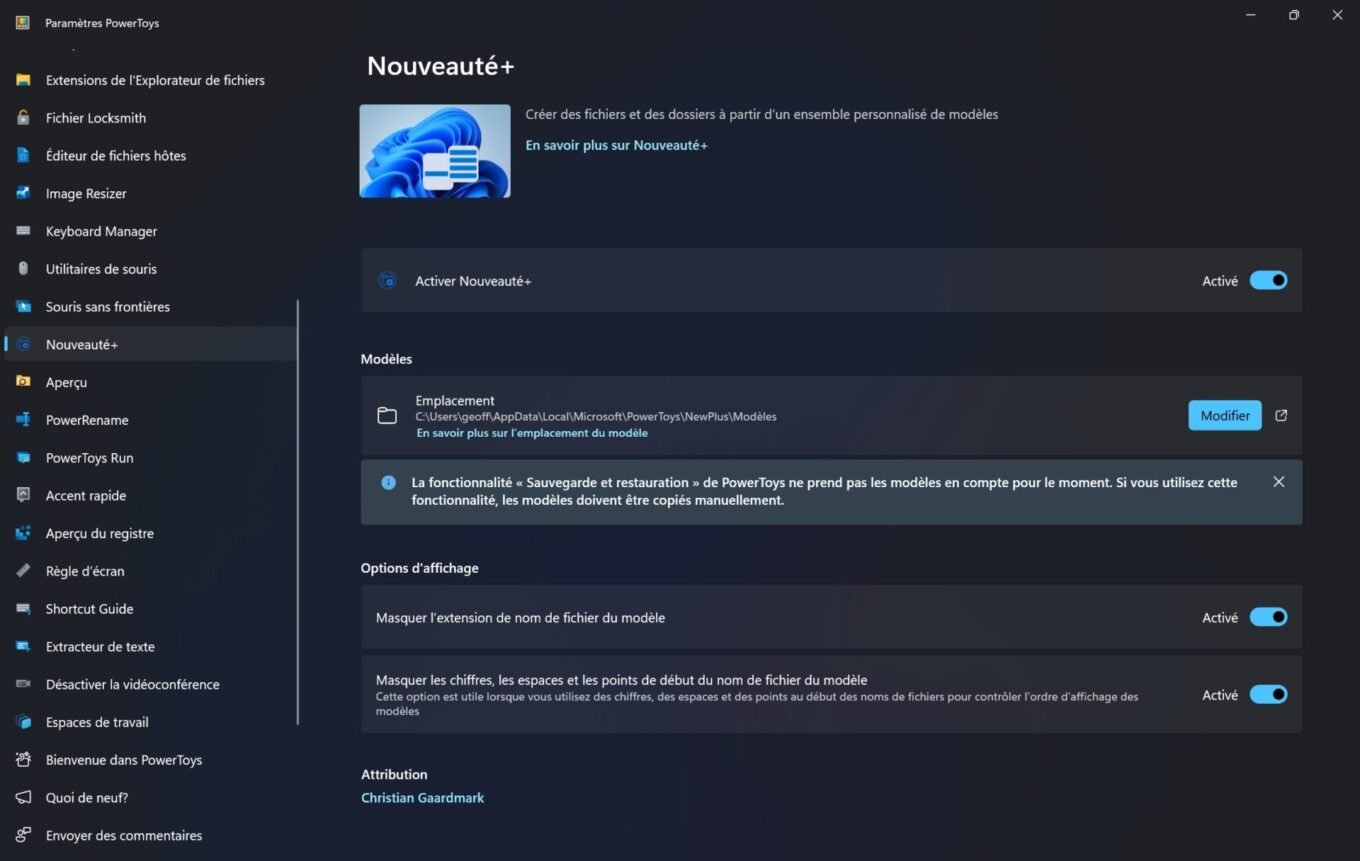Click the Aperçu du registre icon

coord(23,533)
